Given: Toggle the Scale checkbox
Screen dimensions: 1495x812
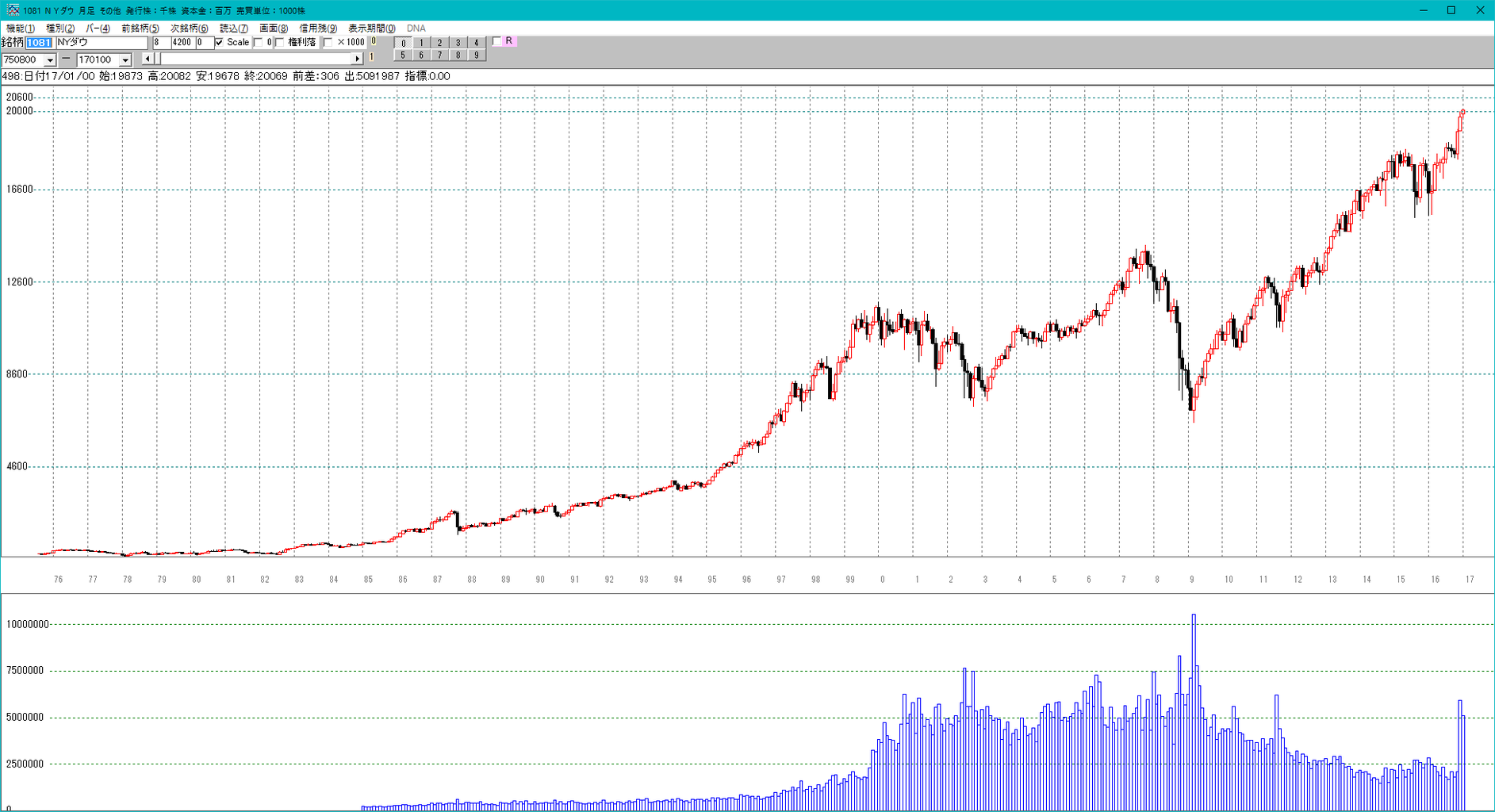Looking at the screenshot, I should [x=220, y=43].
